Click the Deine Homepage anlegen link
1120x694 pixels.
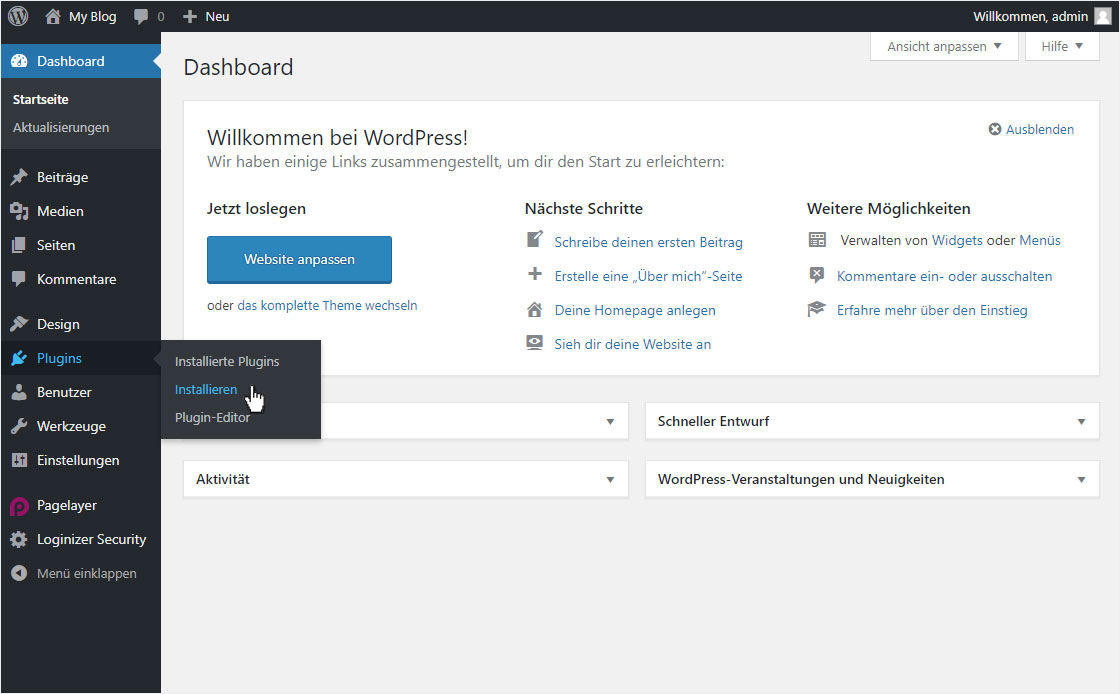[x=635, y=310]
